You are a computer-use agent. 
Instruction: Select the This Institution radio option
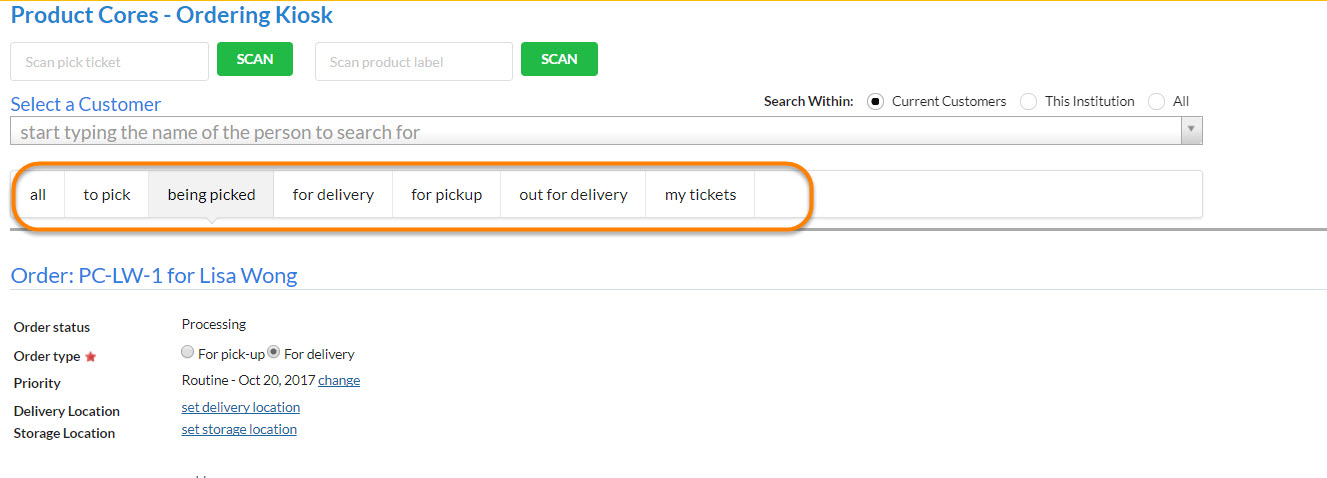[x=1028, y=101]
